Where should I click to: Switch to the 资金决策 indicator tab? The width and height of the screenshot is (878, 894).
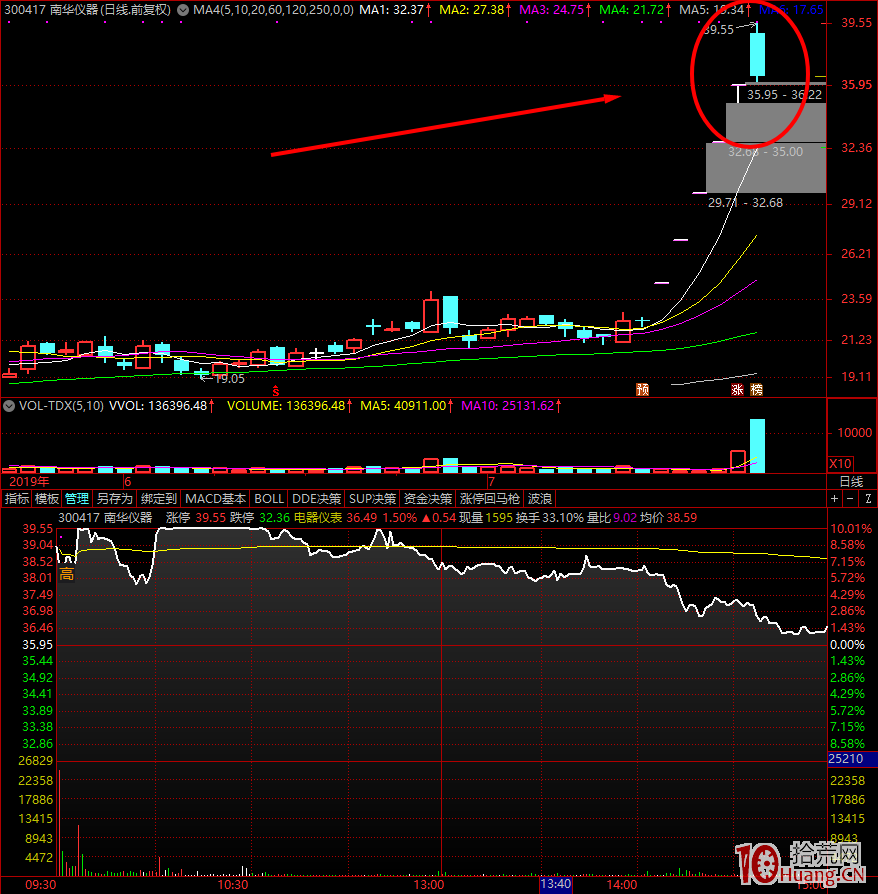(428, 499)
